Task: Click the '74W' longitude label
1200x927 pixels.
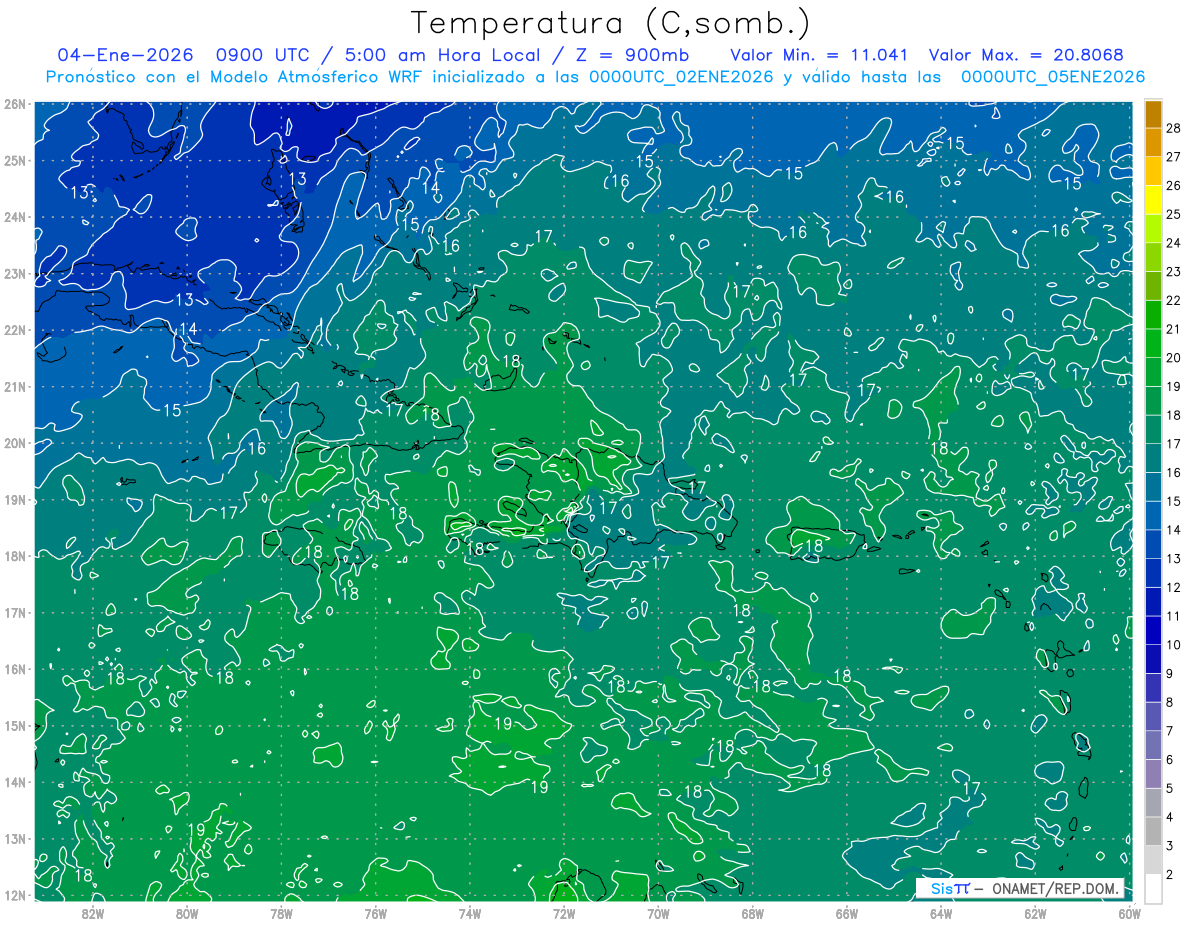Action: click(470, 913)
